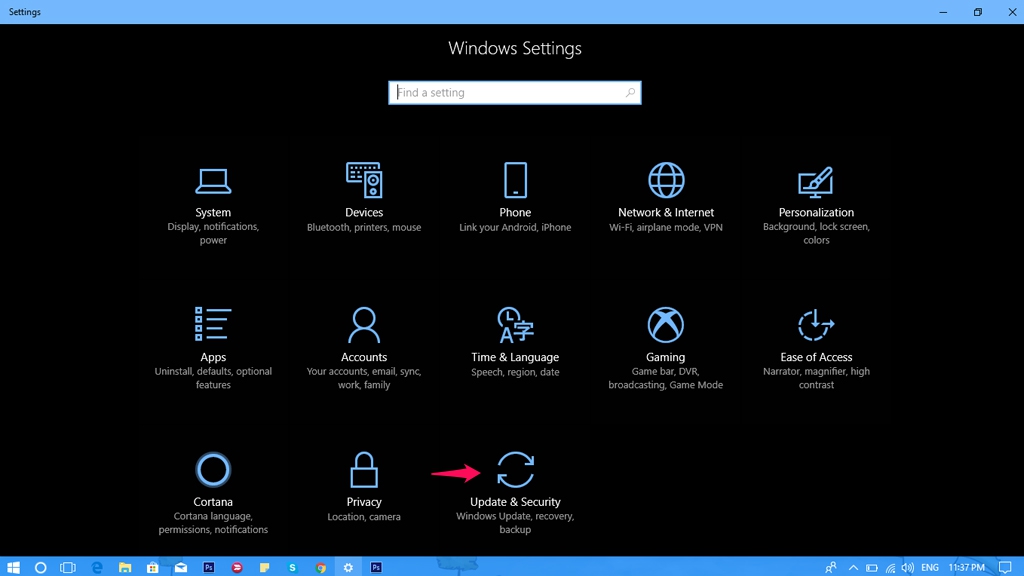Open Sticky Notes from the taskbar
The width and height of the screenshot is (1024, 576).
click(x=264, y=567)
